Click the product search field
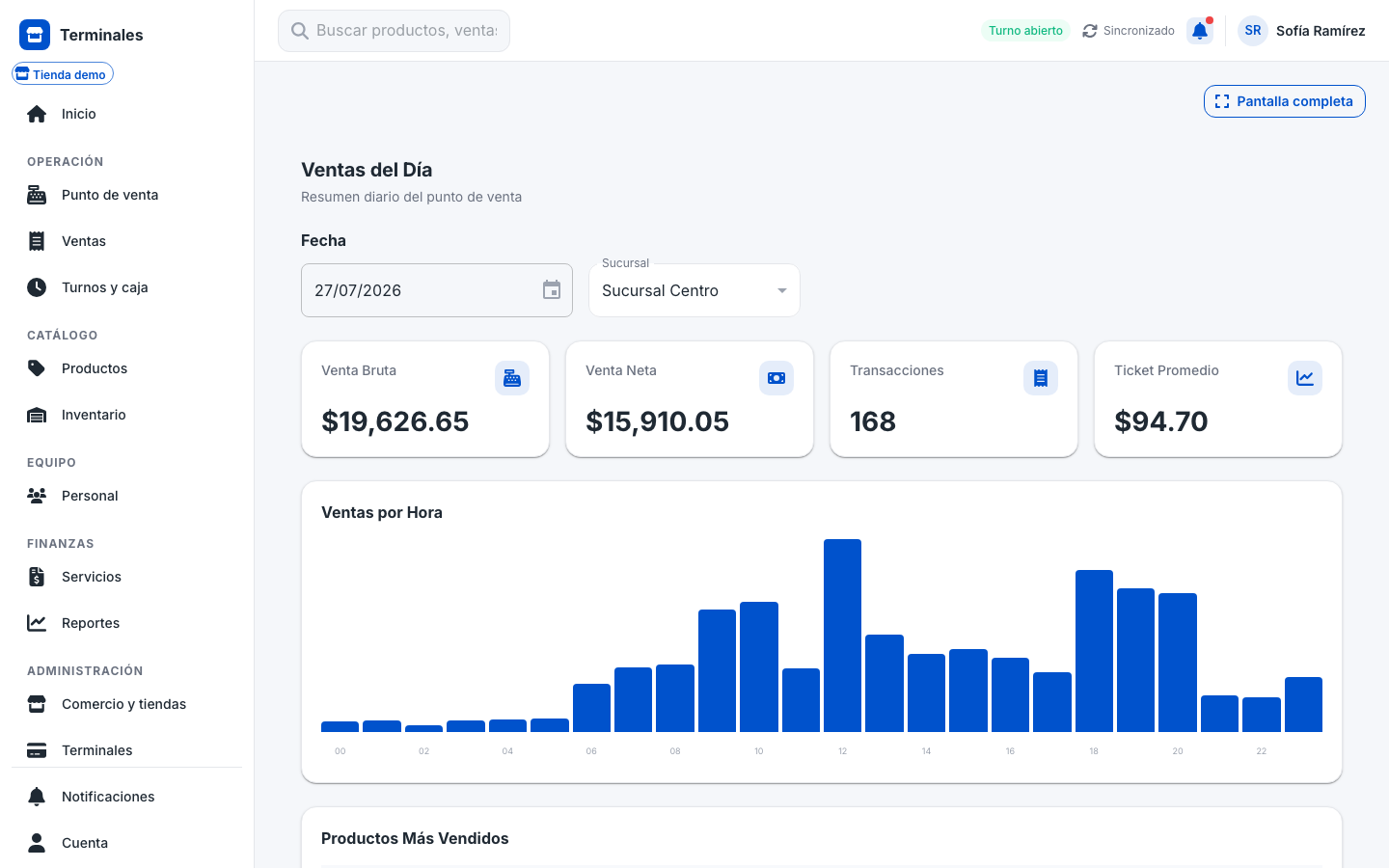The width and height of the screenshot is (1389, 868). 394,31
